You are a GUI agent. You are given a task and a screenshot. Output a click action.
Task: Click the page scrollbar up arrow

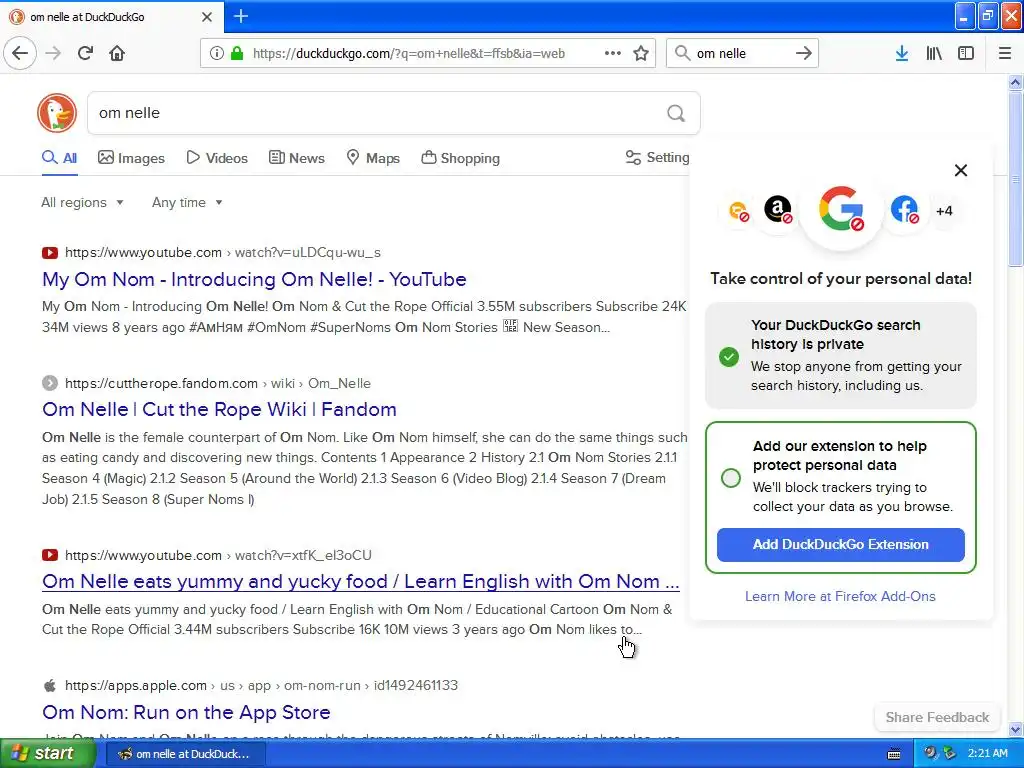tap(1016, 82)
